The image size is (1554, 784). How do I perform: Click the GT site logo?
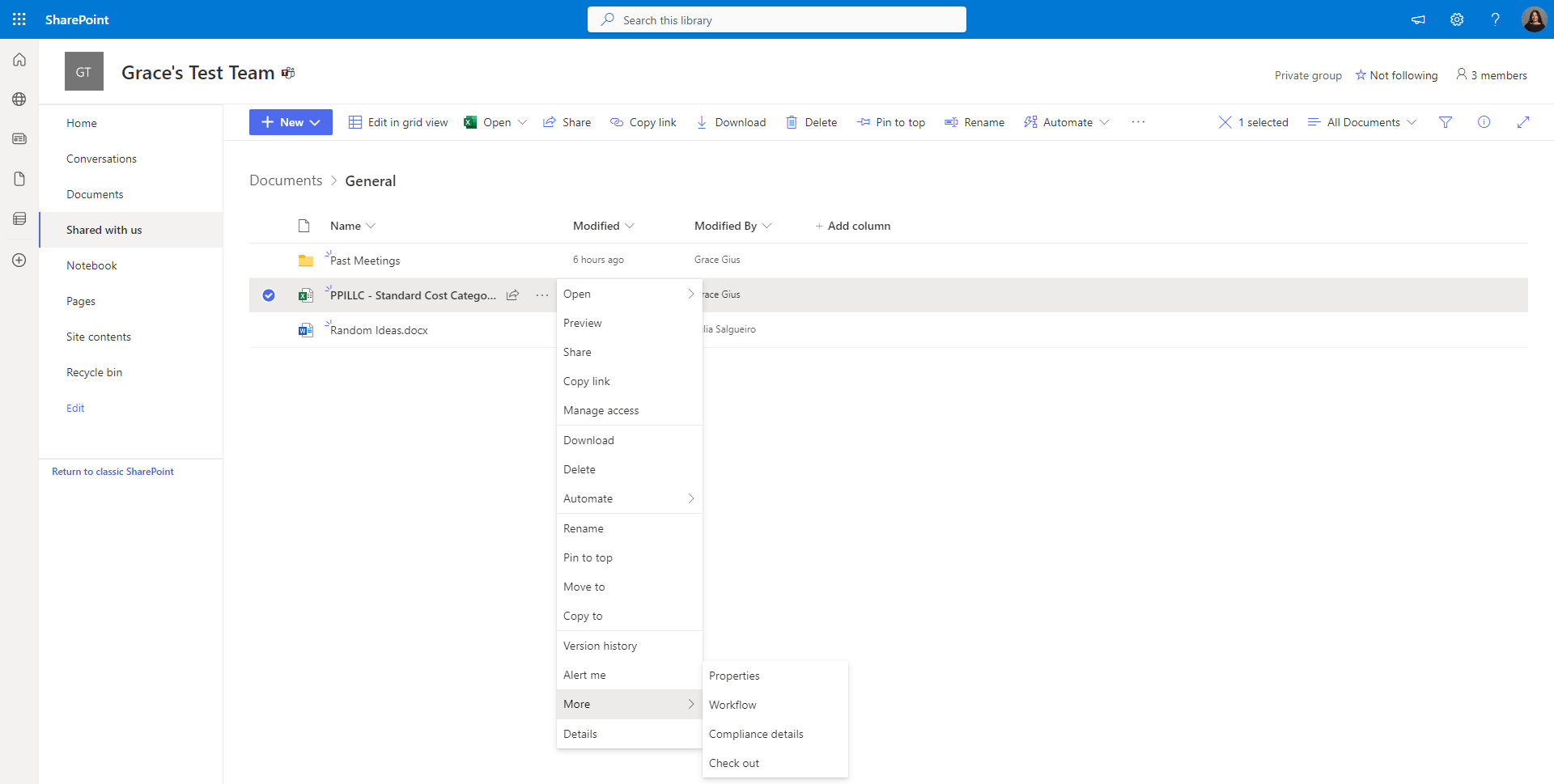click(x=84, y=72)
